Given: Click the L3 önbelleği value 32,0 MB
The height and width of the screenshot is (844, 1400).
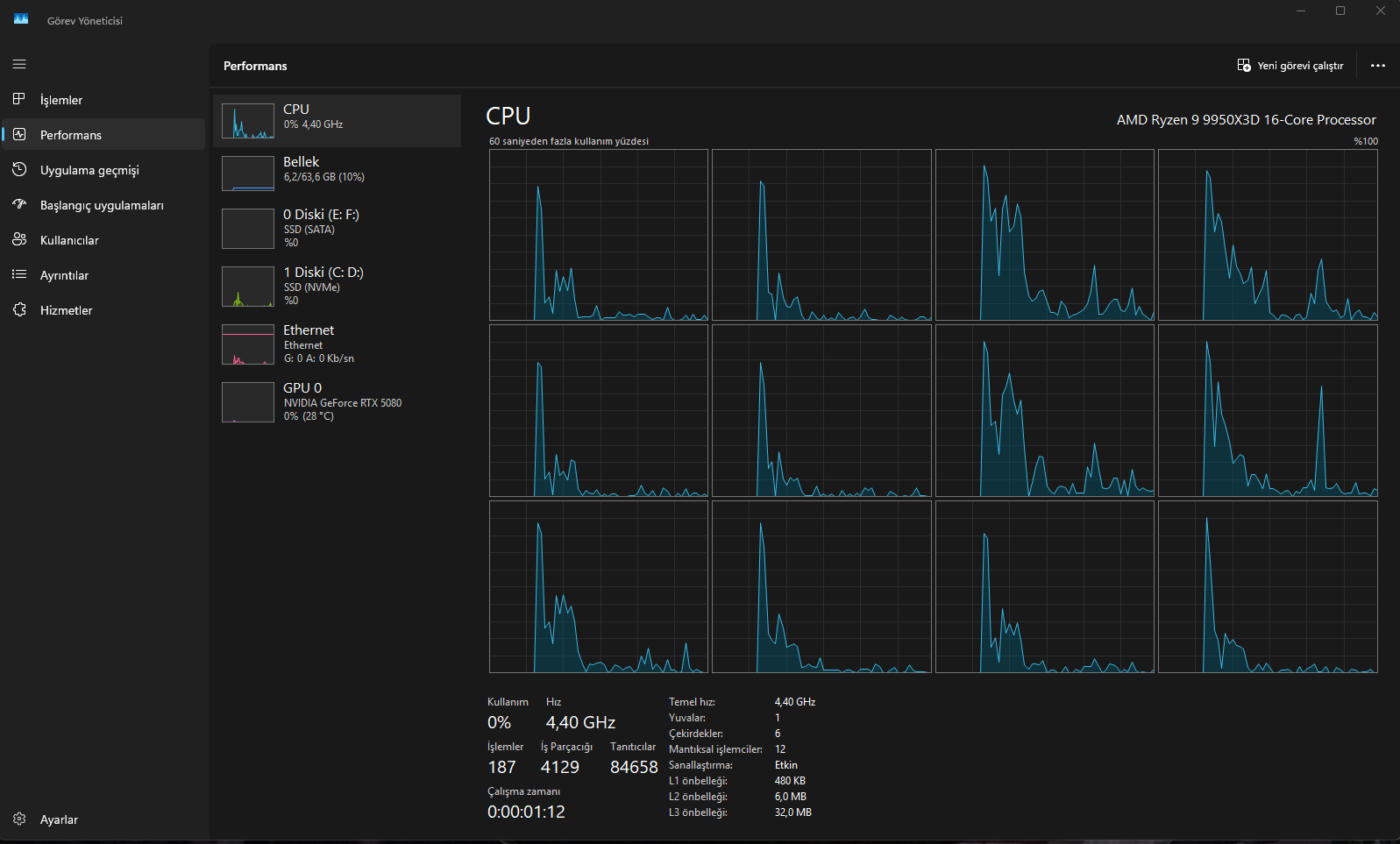Looking at the screenshot, I should coord(793,812).
